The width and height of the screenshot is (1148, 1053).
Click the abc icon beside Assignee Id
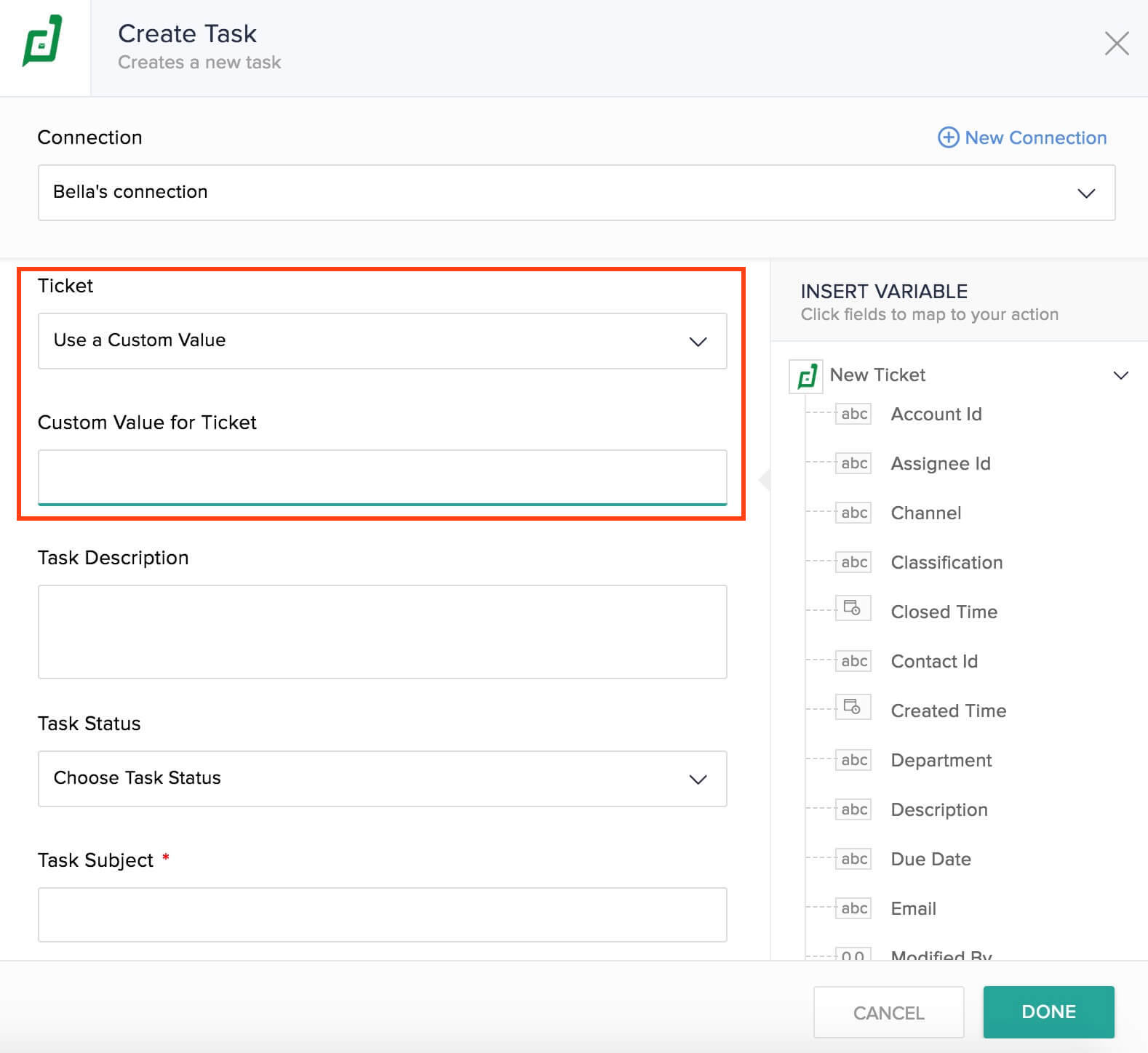(x=853, y=464)
